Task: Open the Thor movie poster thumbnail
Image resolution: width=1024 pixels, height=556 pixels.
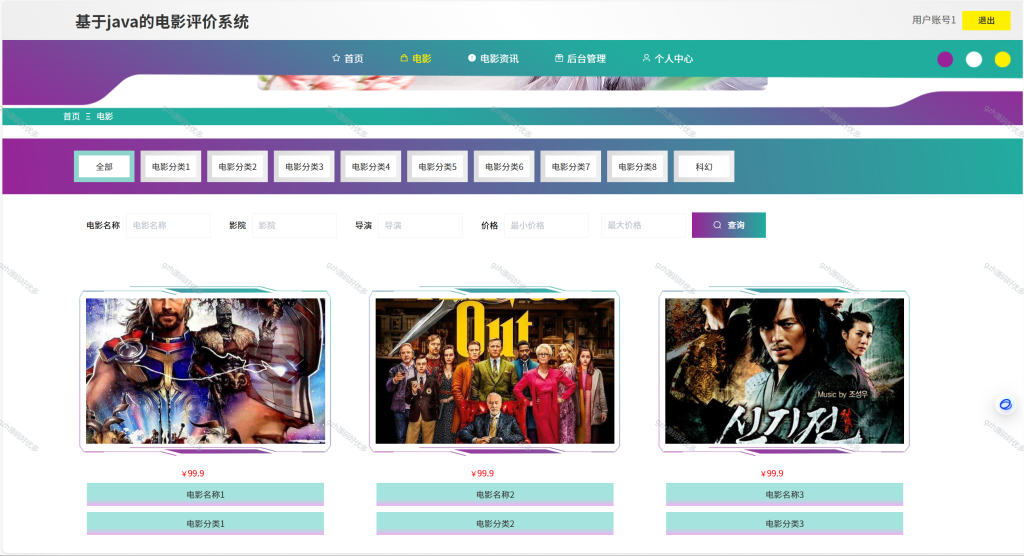Action: click(x=206, y=371)
